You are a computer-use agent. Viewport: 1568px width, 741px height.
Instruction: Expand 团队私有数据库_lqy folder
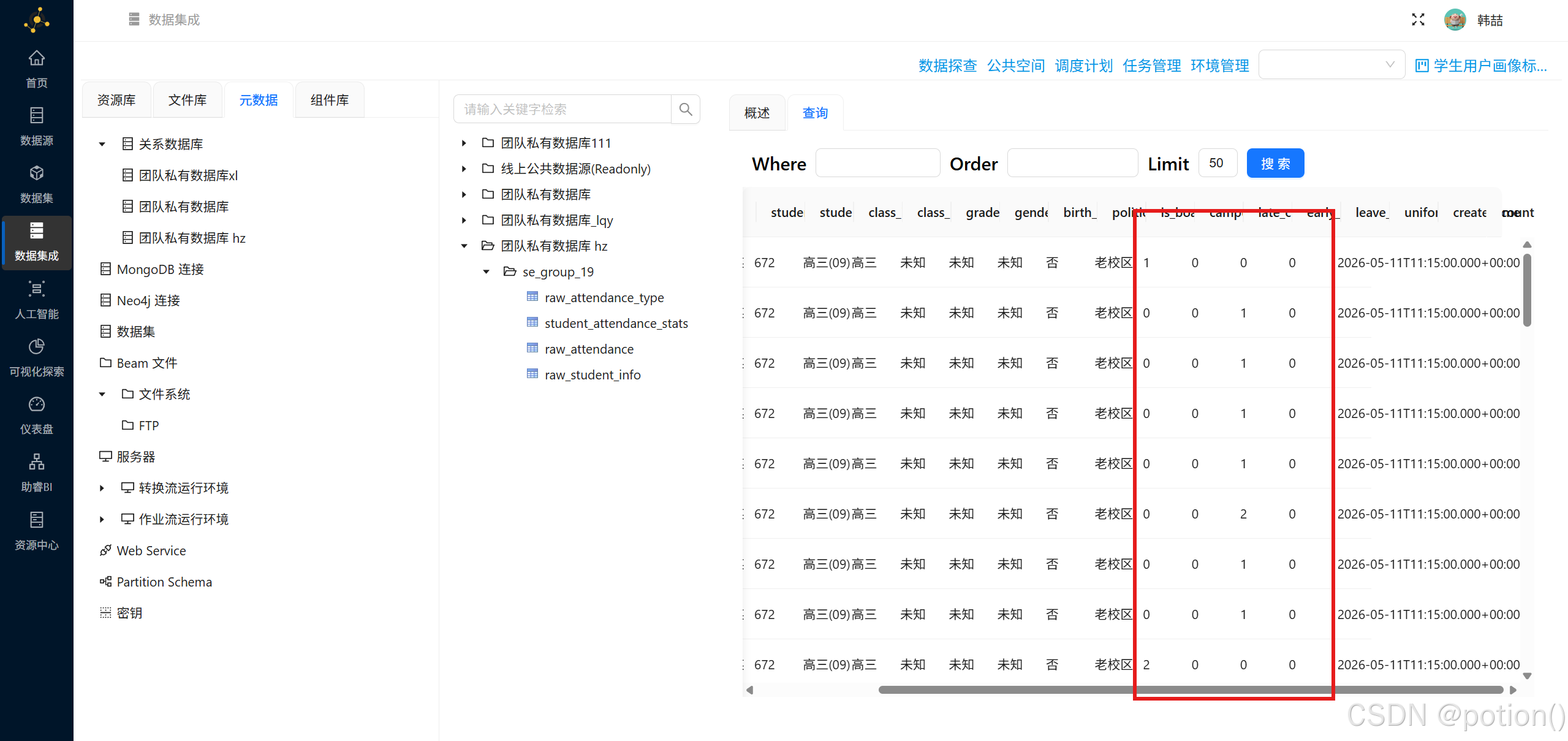[464, 220]
